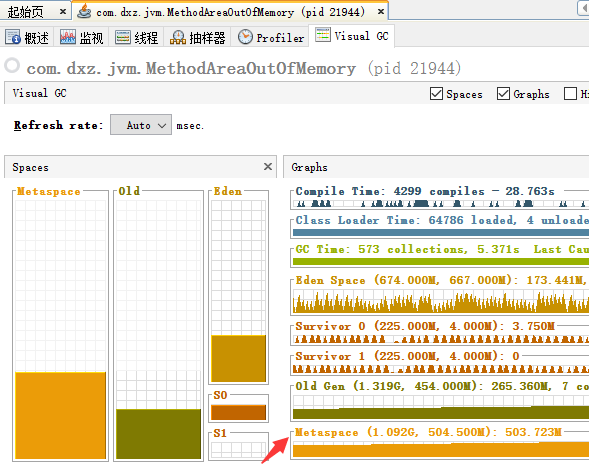Open the 监视 monitor tab
Viewport: 589px width, 470px height.
82,37
